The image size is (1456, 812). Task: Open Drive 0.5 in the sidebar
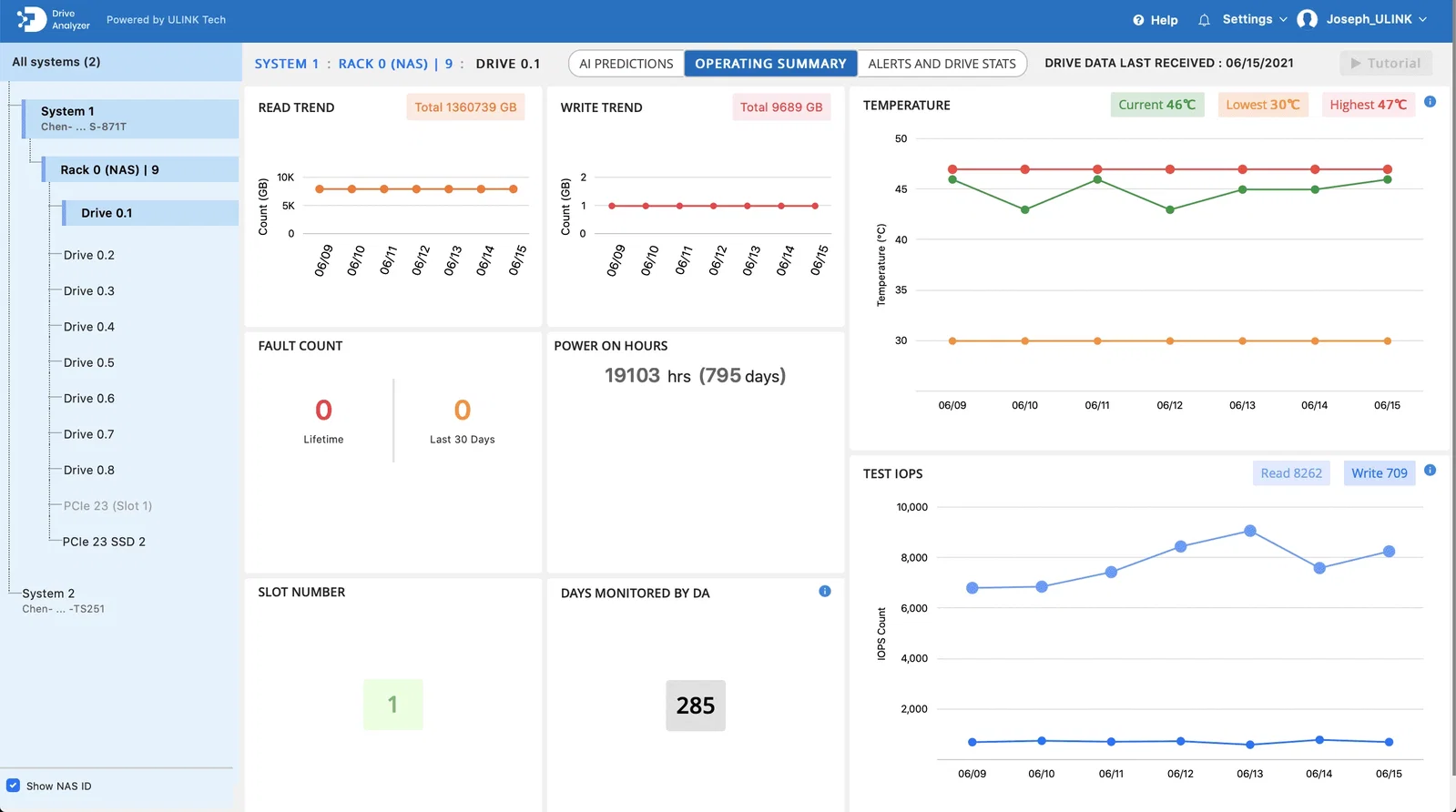pos(89,362)
